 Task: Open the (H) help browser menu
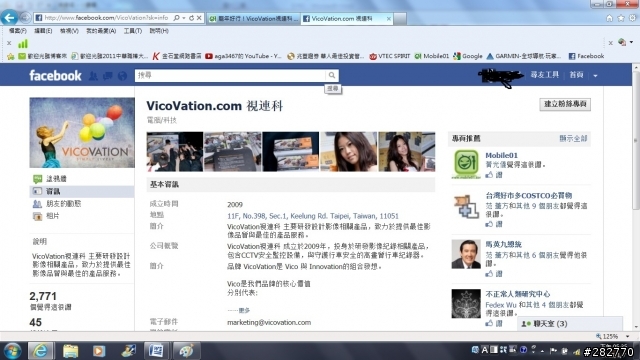[159, 31]
